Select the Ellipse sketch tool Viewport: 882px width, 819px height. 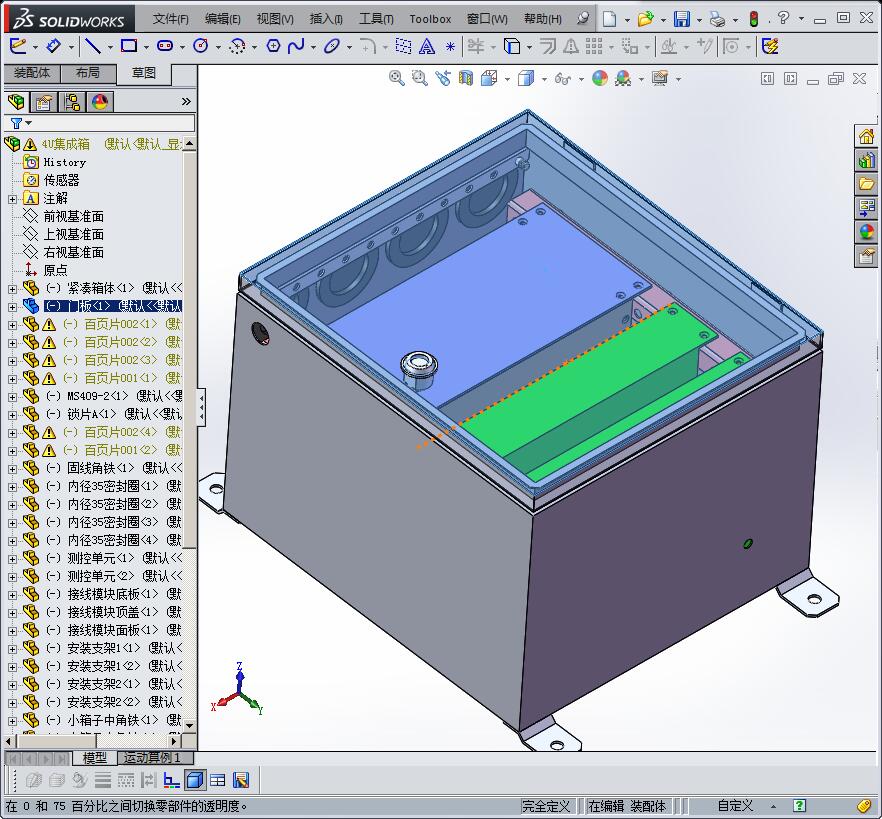coord(332,46)
